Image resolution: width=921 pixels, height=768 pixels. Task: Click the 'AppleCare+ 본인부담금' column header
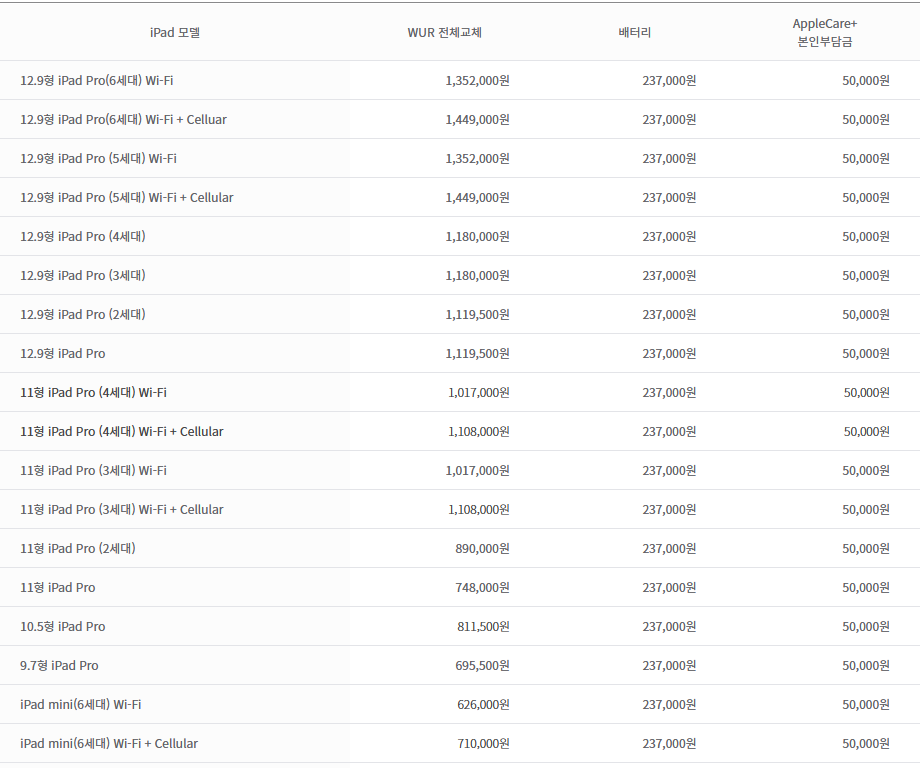tap(825, 33)
